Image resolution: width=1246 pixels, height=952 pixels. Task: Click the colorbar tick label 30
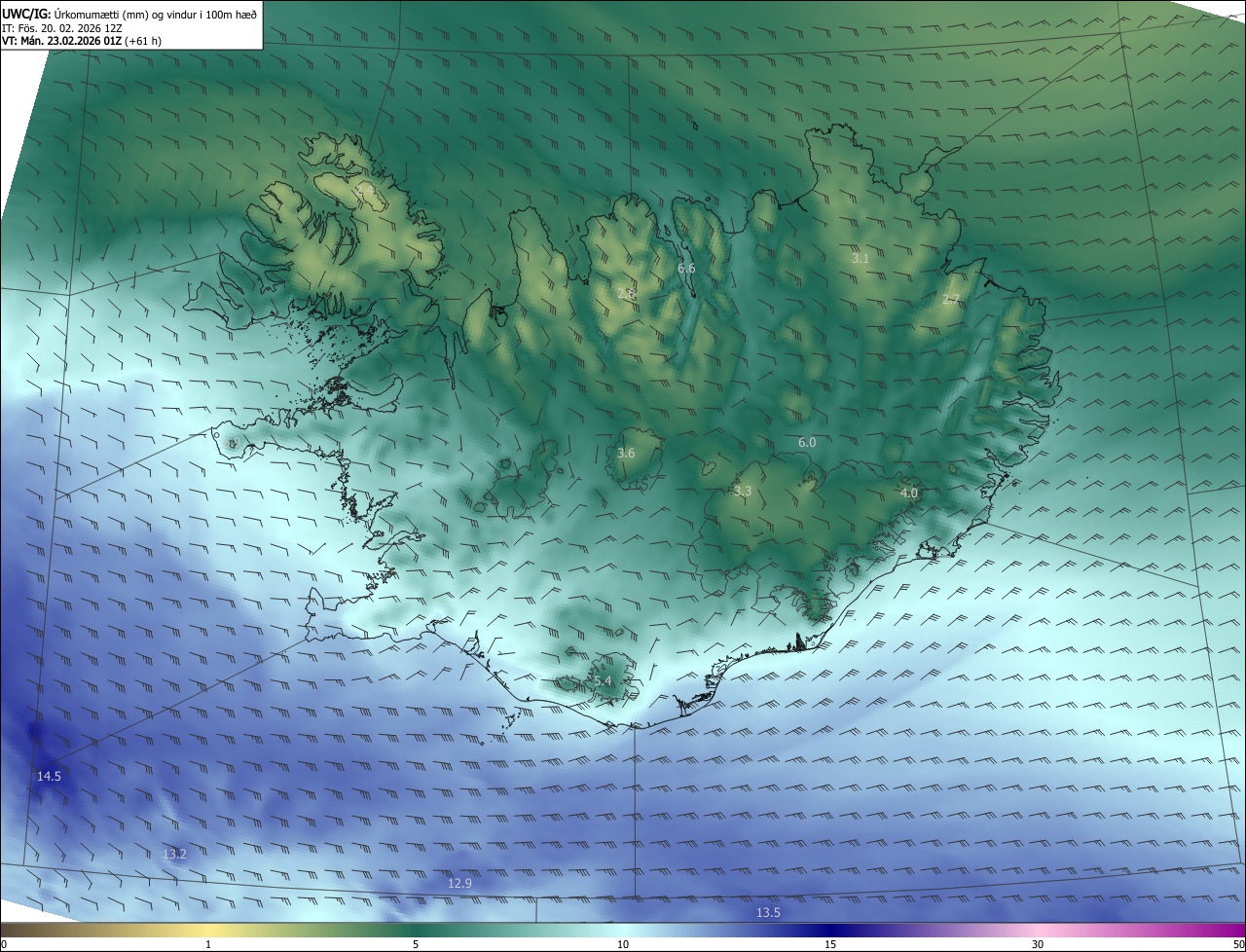click(1038, 944)
